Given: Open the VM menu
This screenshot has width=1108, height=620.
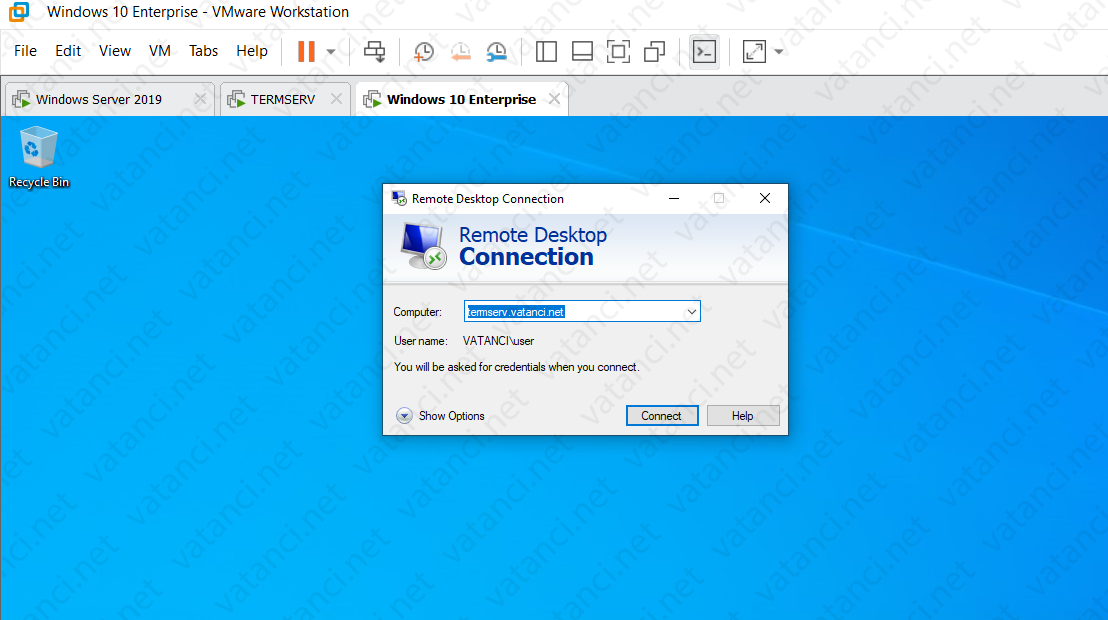Looking at the screenshot, I should coord(159,50).
